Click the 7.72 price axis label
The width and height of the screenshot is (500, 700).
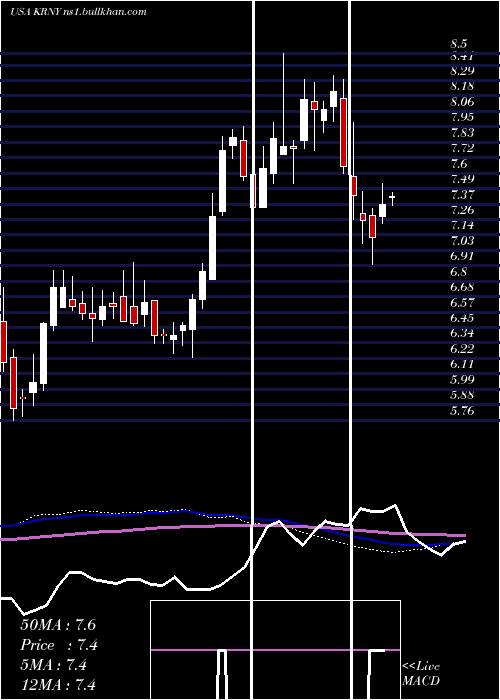[x=462, y=148]
